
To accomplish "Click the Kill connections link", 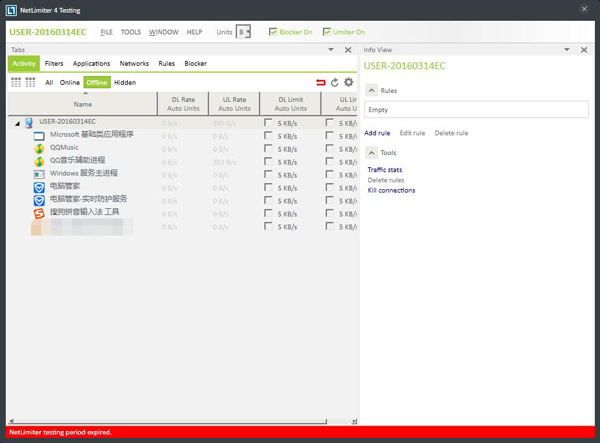I will (391, 190).
